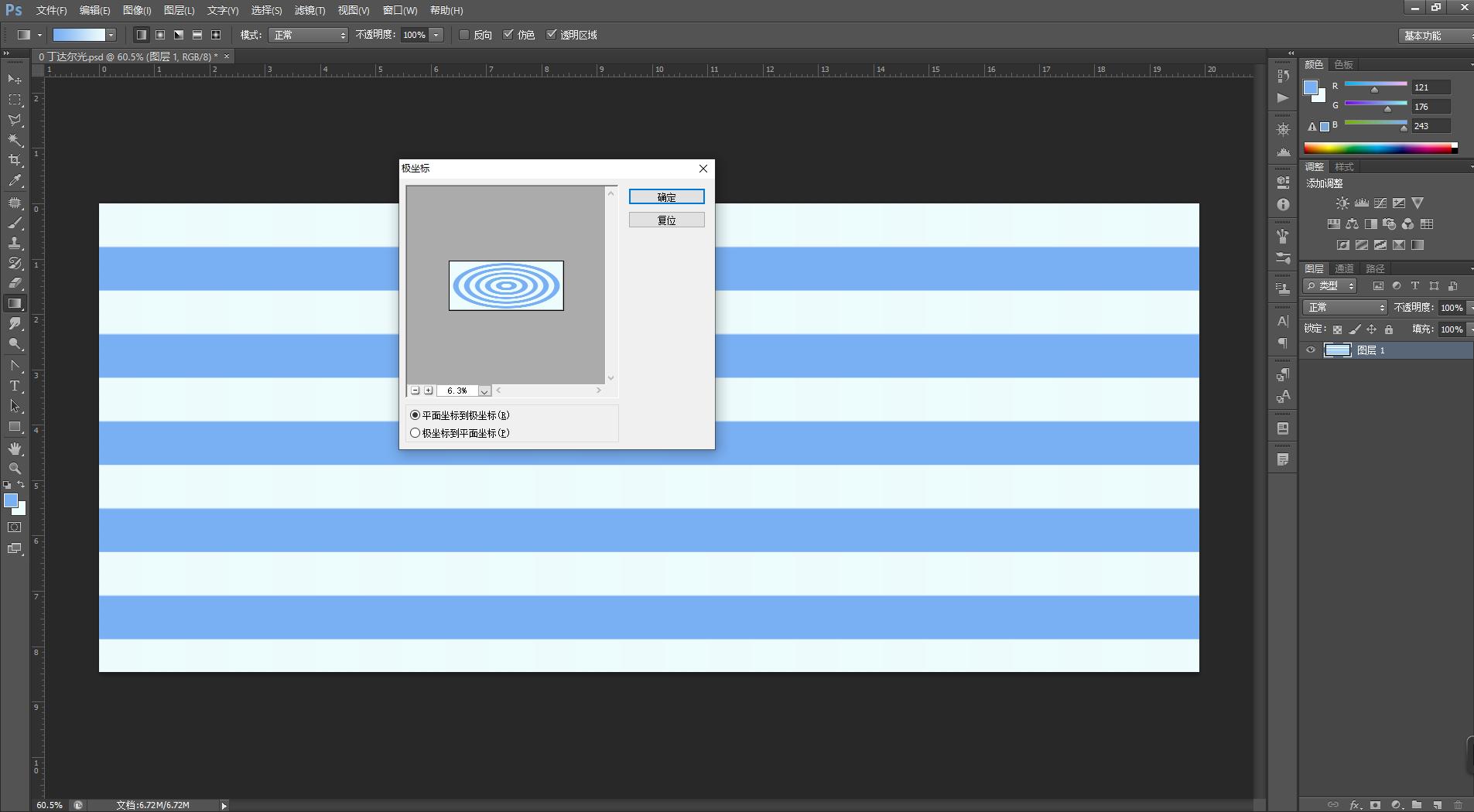Select 极坐标到平面坐标 radio option
This screenshot has height=812, width=1474.
416,433
